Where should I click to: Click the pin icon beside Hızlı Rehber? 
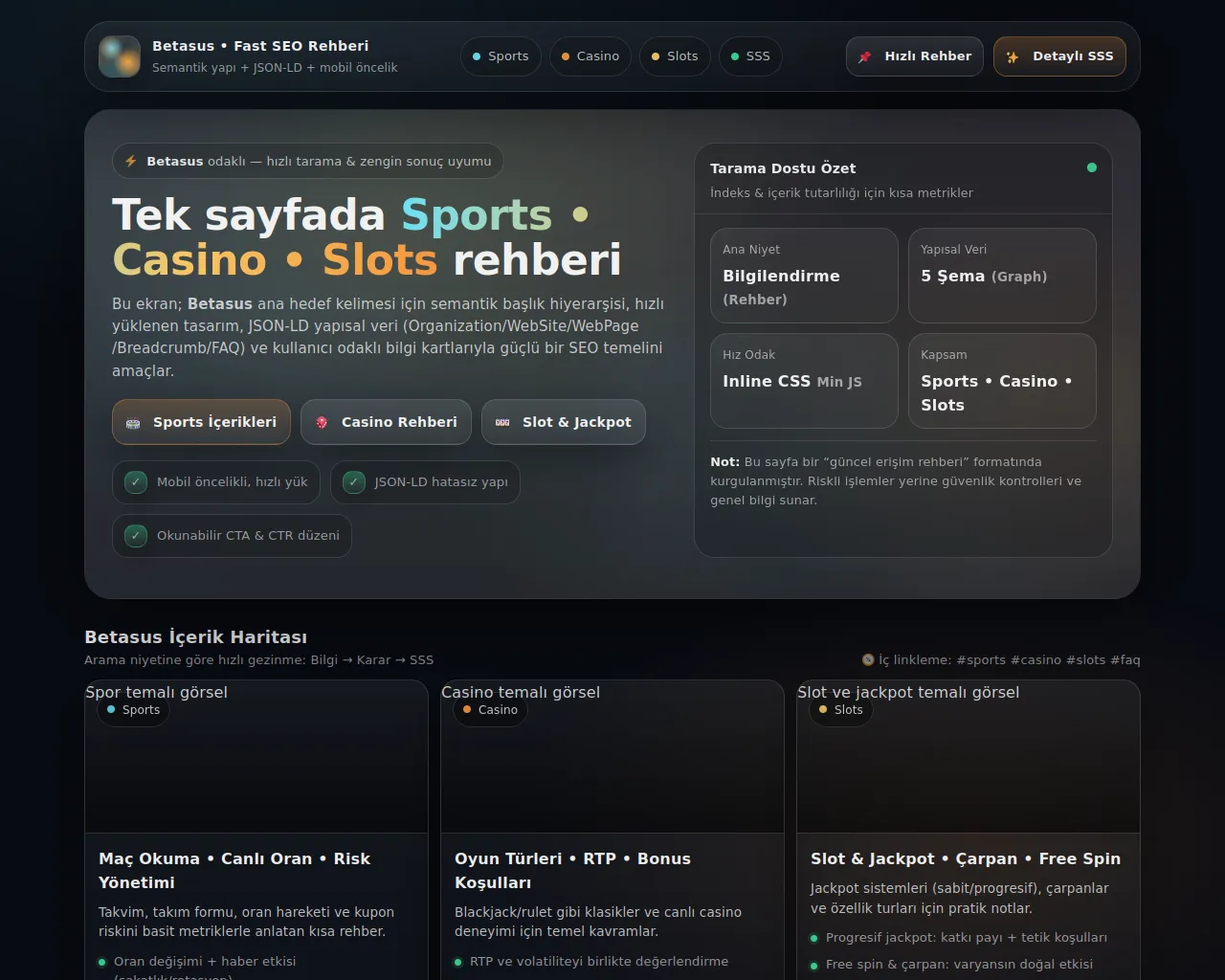[x=865, y=56]
